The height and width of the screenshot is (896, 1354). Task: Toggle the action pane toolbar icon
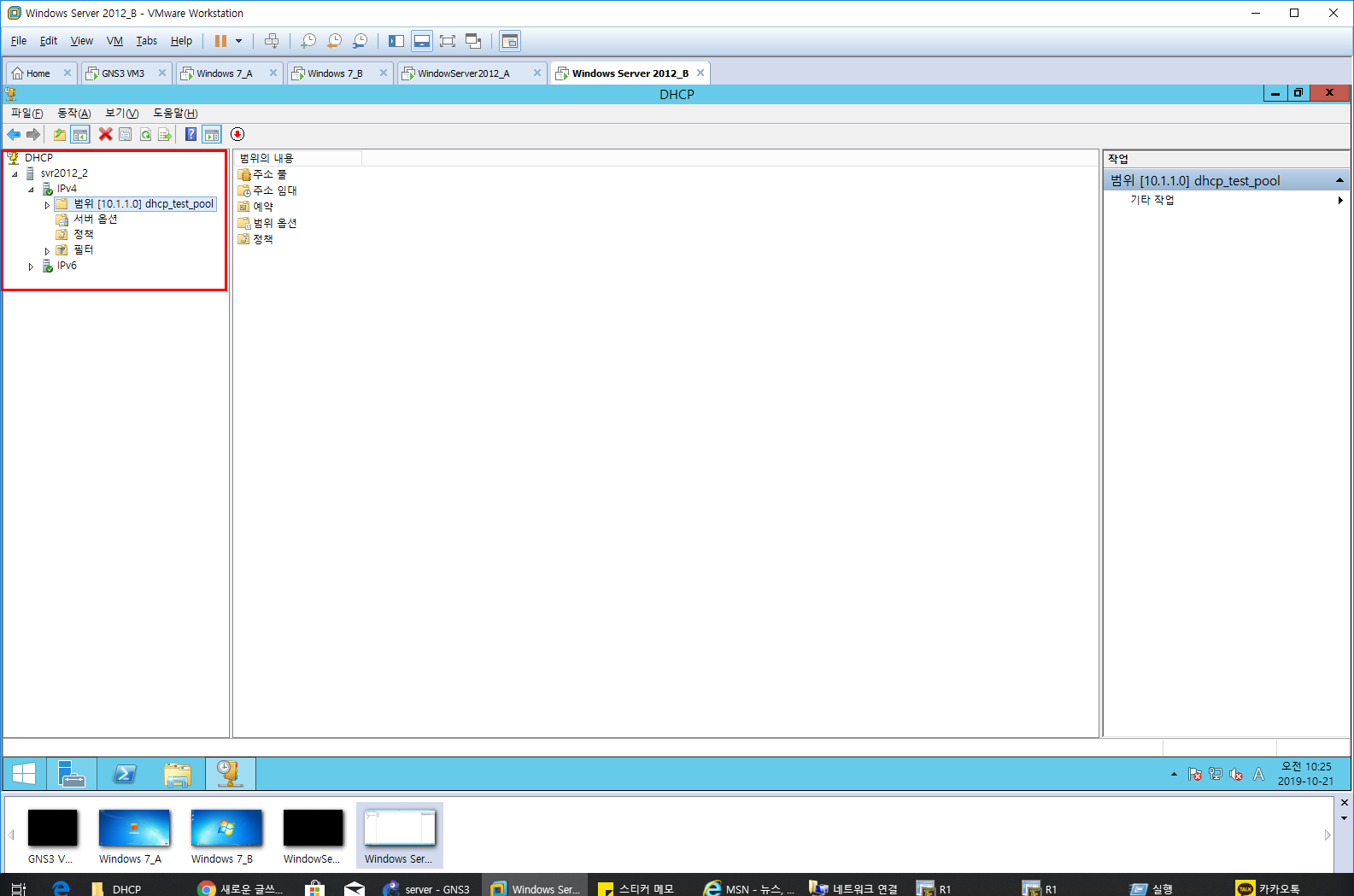point(212,134)
